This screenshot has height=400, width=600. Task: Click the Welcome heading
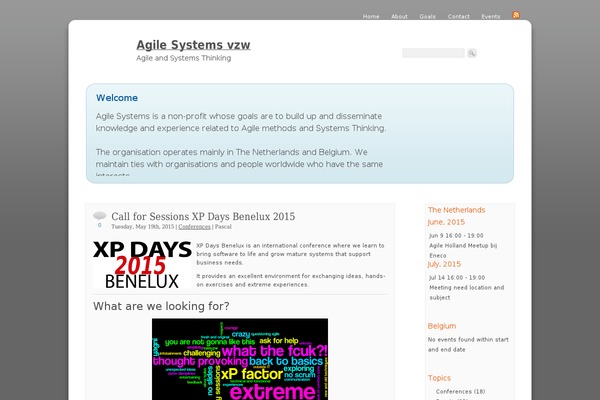click(117, 98)
